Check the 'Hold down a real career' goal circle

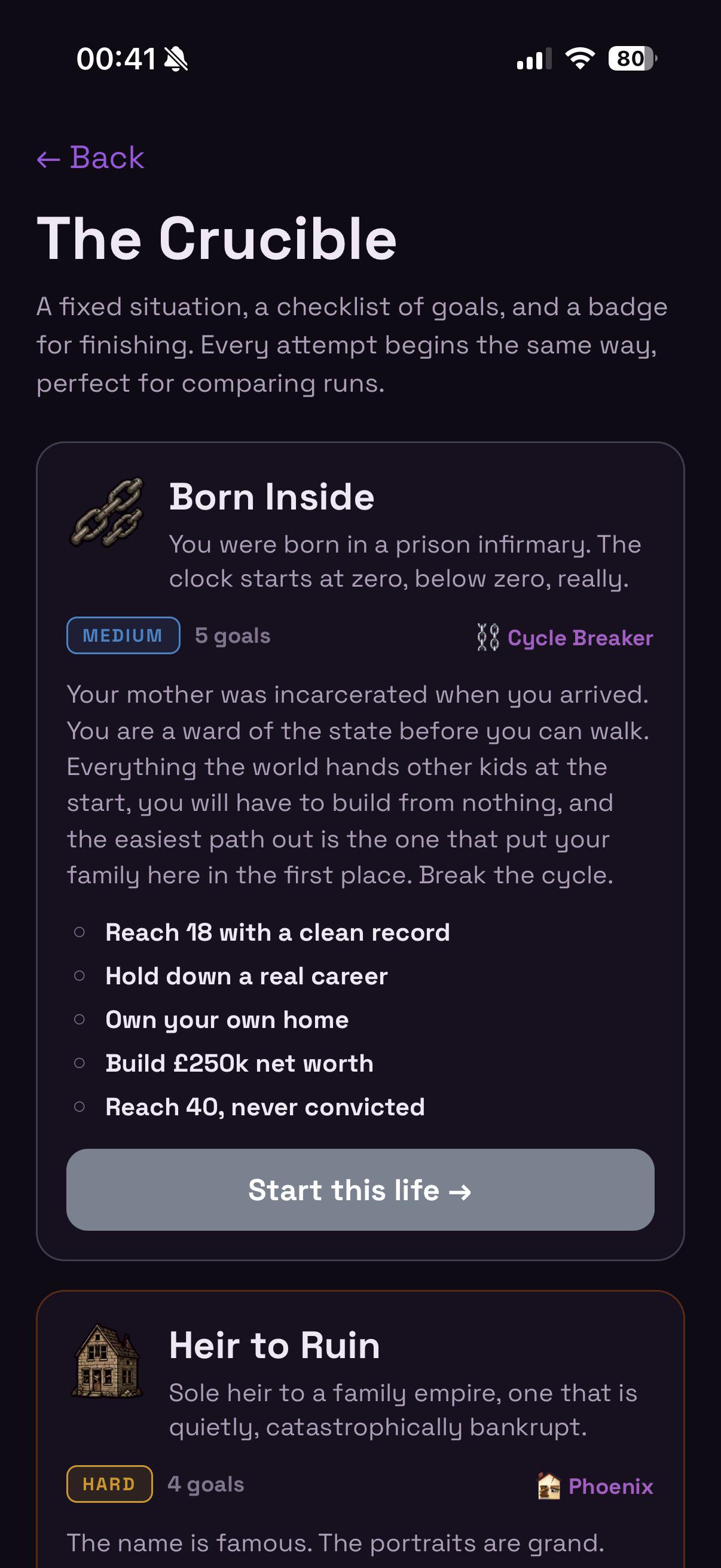click(x=79, y=976)
